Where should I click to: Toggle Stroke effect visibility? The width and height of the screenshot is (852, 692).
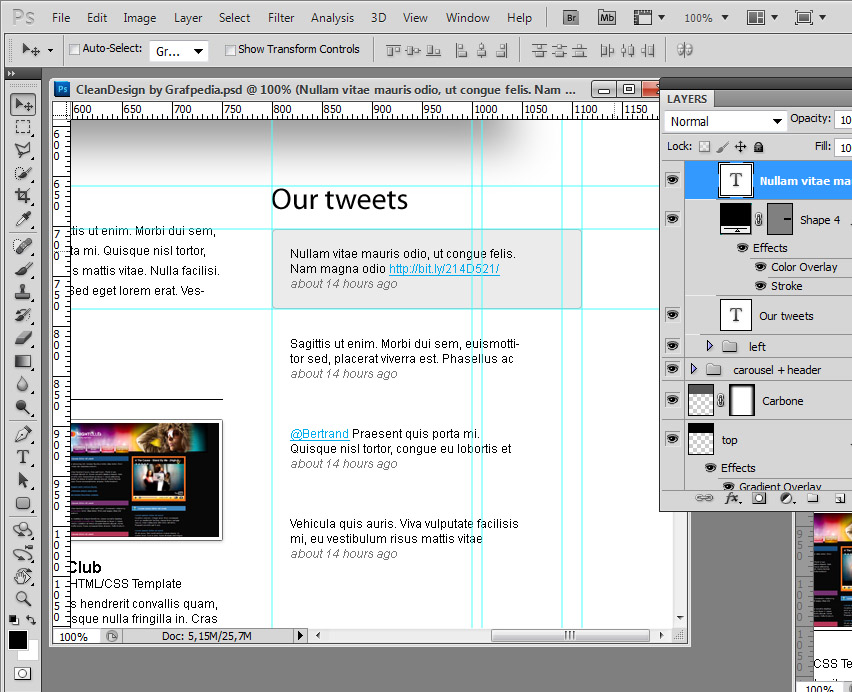pos(761,286)
